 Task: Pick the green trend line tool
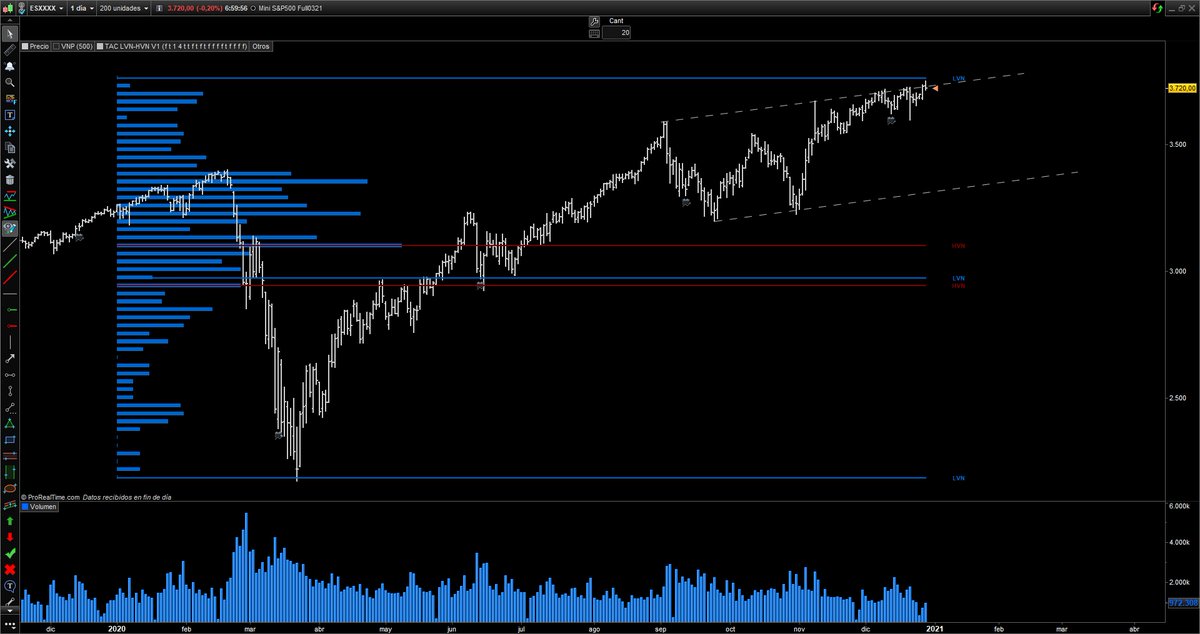tap(9, 261)
